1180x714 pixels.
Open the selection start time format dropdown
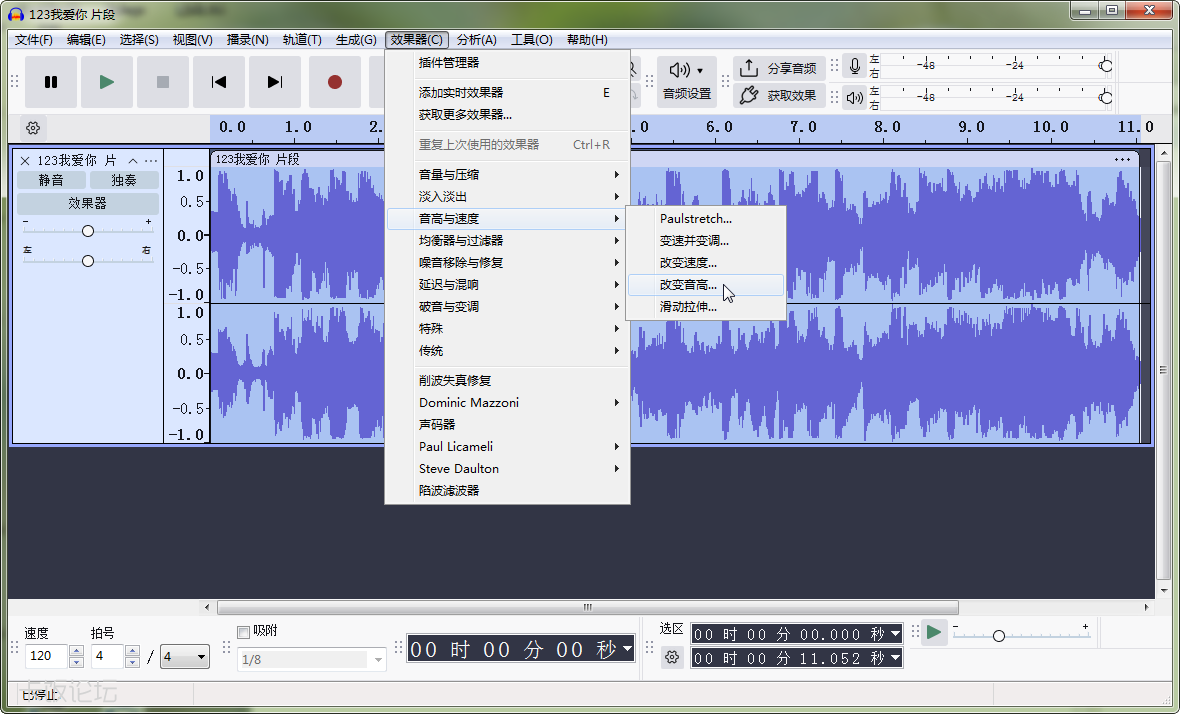895,634
